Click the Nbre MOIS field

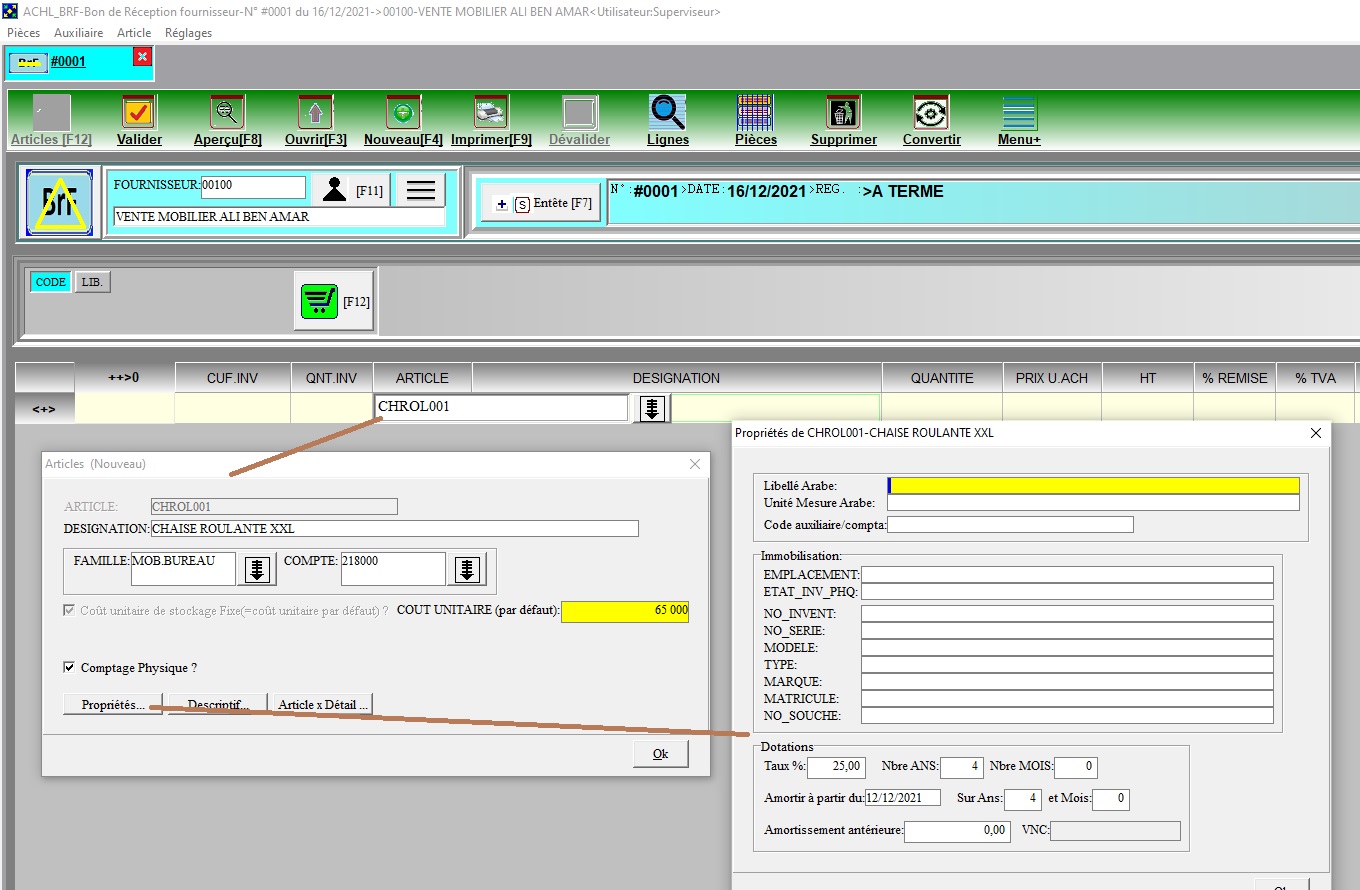pos(1076,768)
